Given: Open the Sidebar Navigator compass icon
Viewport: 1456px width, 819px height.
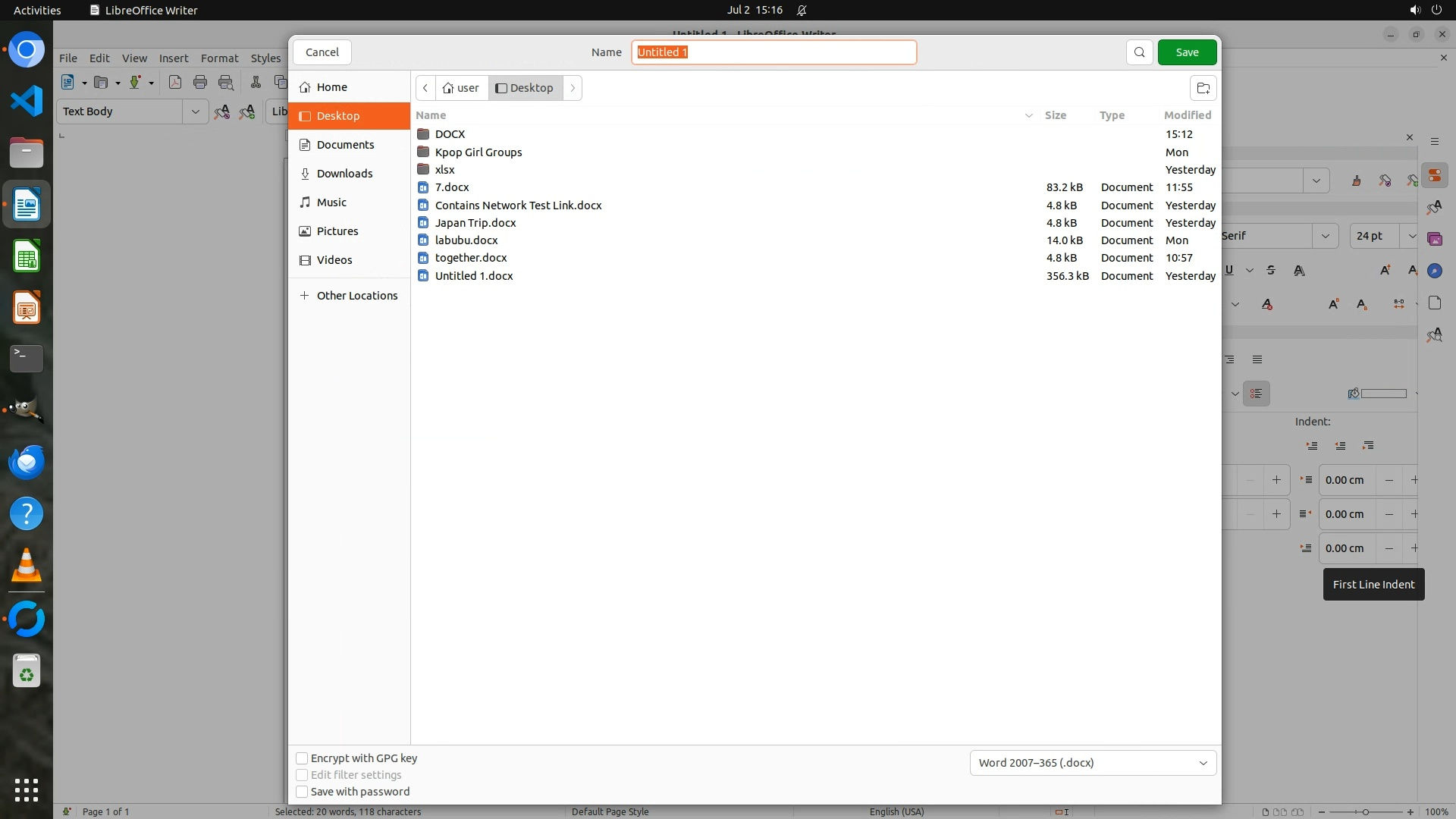Looking at the screenshot, I should 1434,271.
